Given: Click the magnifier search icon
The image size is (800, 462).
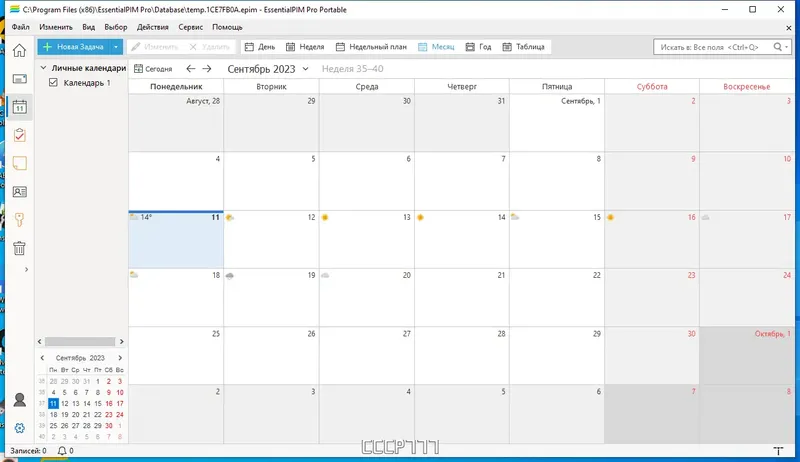Looking at the screenshot, I should (777, 47).
